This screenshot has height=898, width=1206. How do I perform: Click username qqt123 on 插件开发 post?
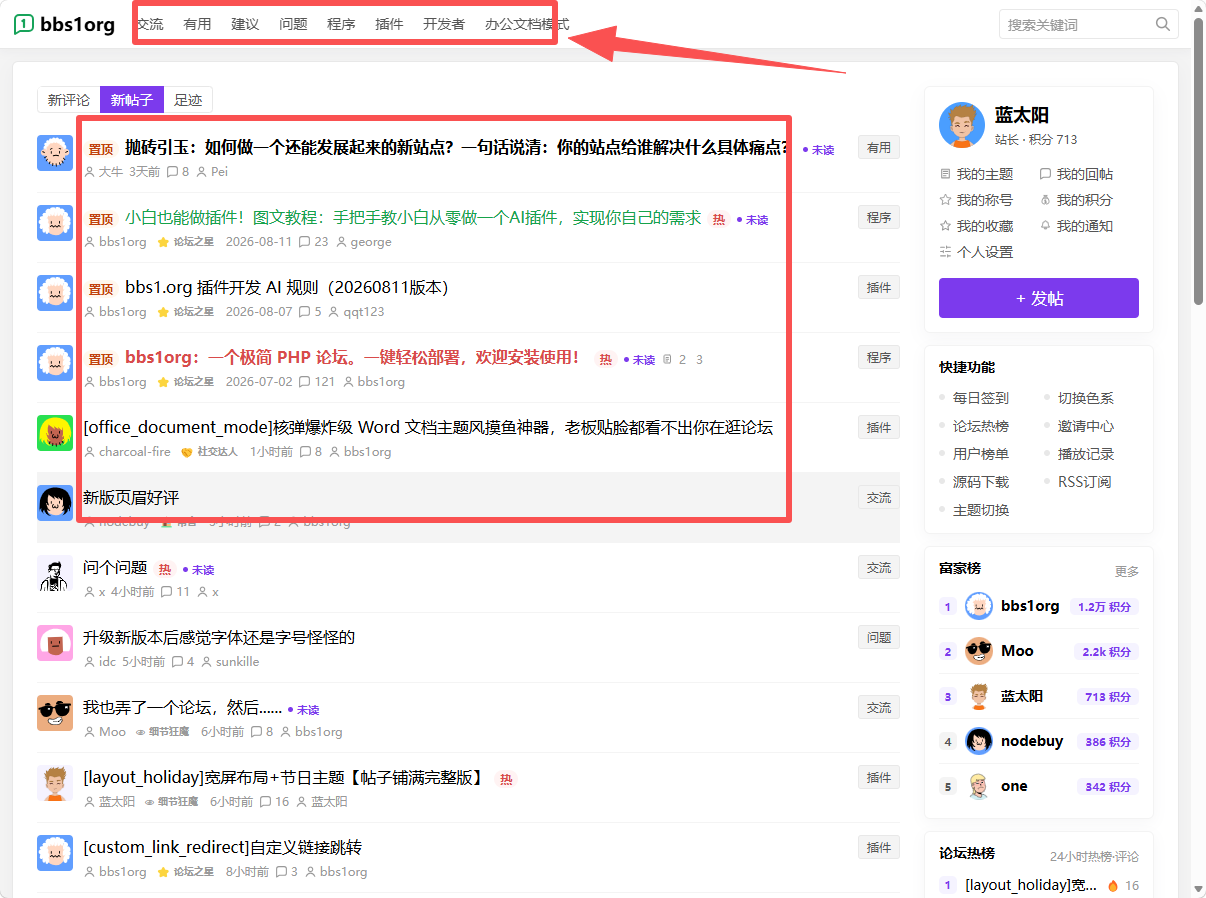(364, 312)
